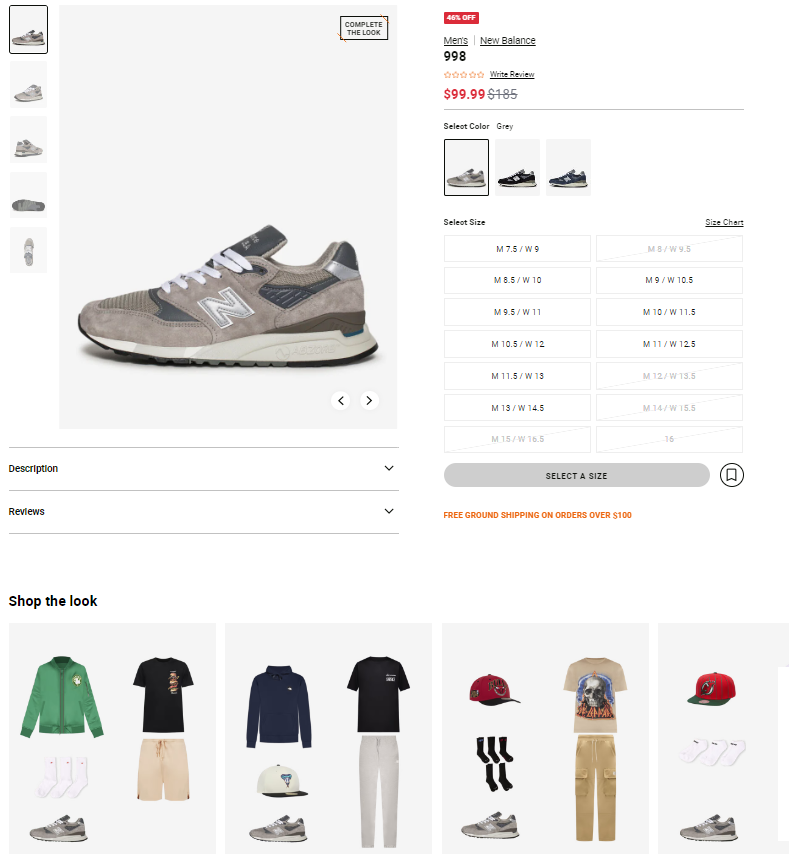Viewport: 794px width, 854px height.
Task: Select size M 7.5 / W 9
Action: 517,249
